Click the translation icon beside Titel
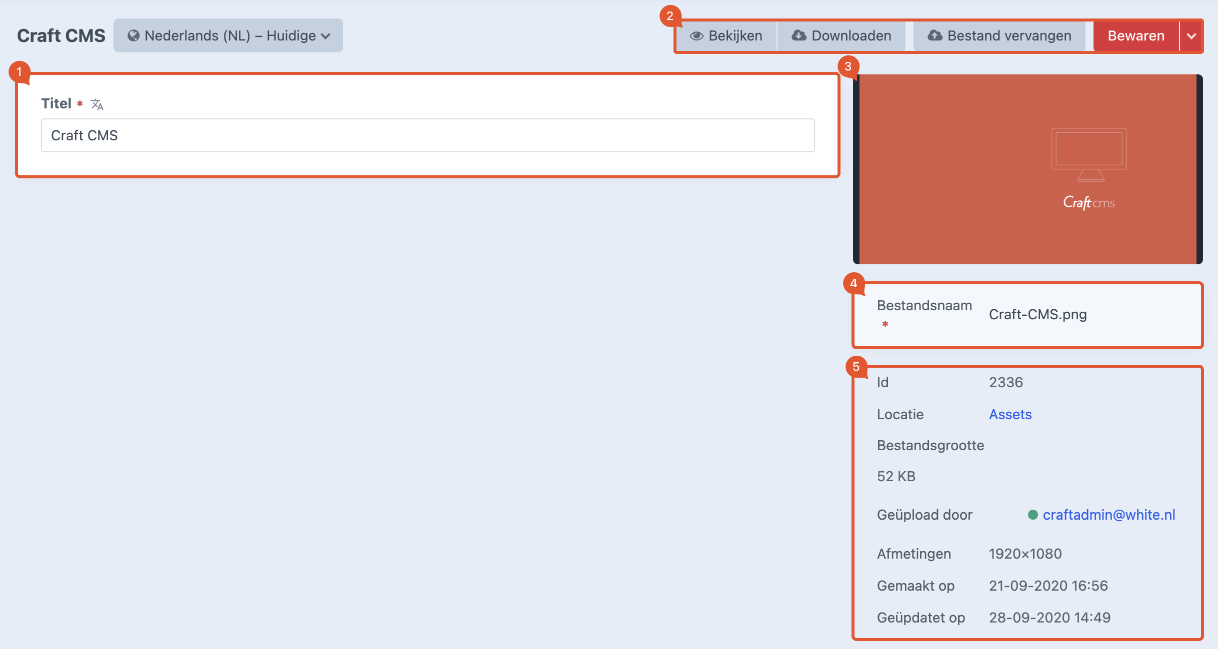 97,104
